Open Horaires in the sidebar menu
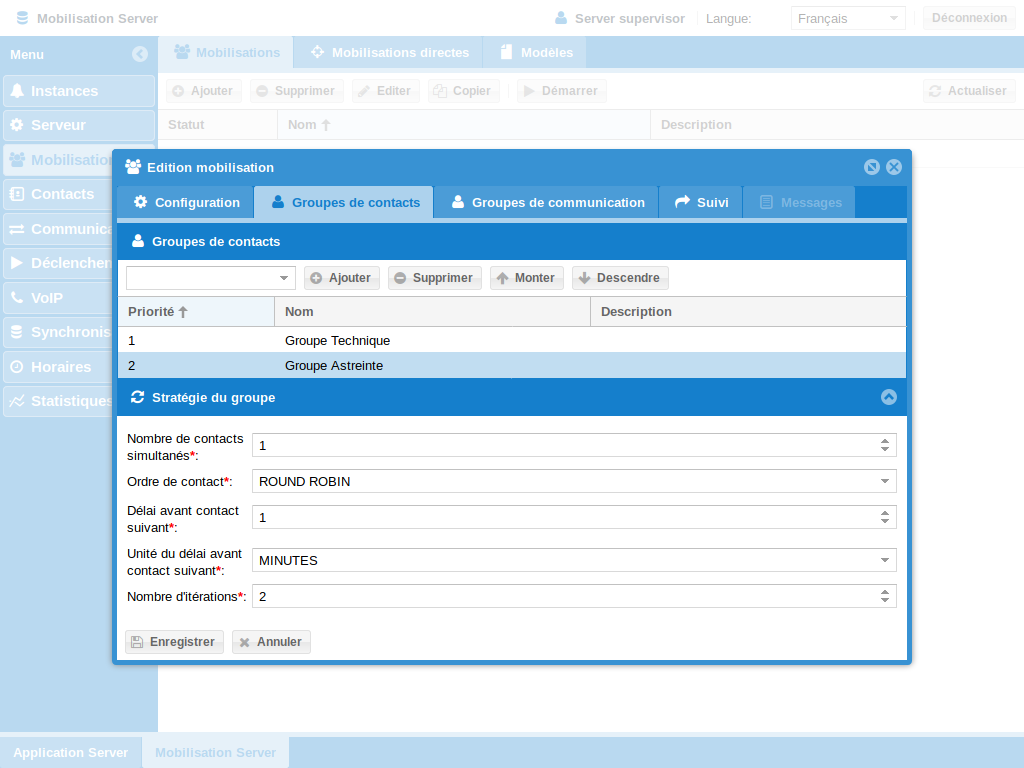 (58, 367)
